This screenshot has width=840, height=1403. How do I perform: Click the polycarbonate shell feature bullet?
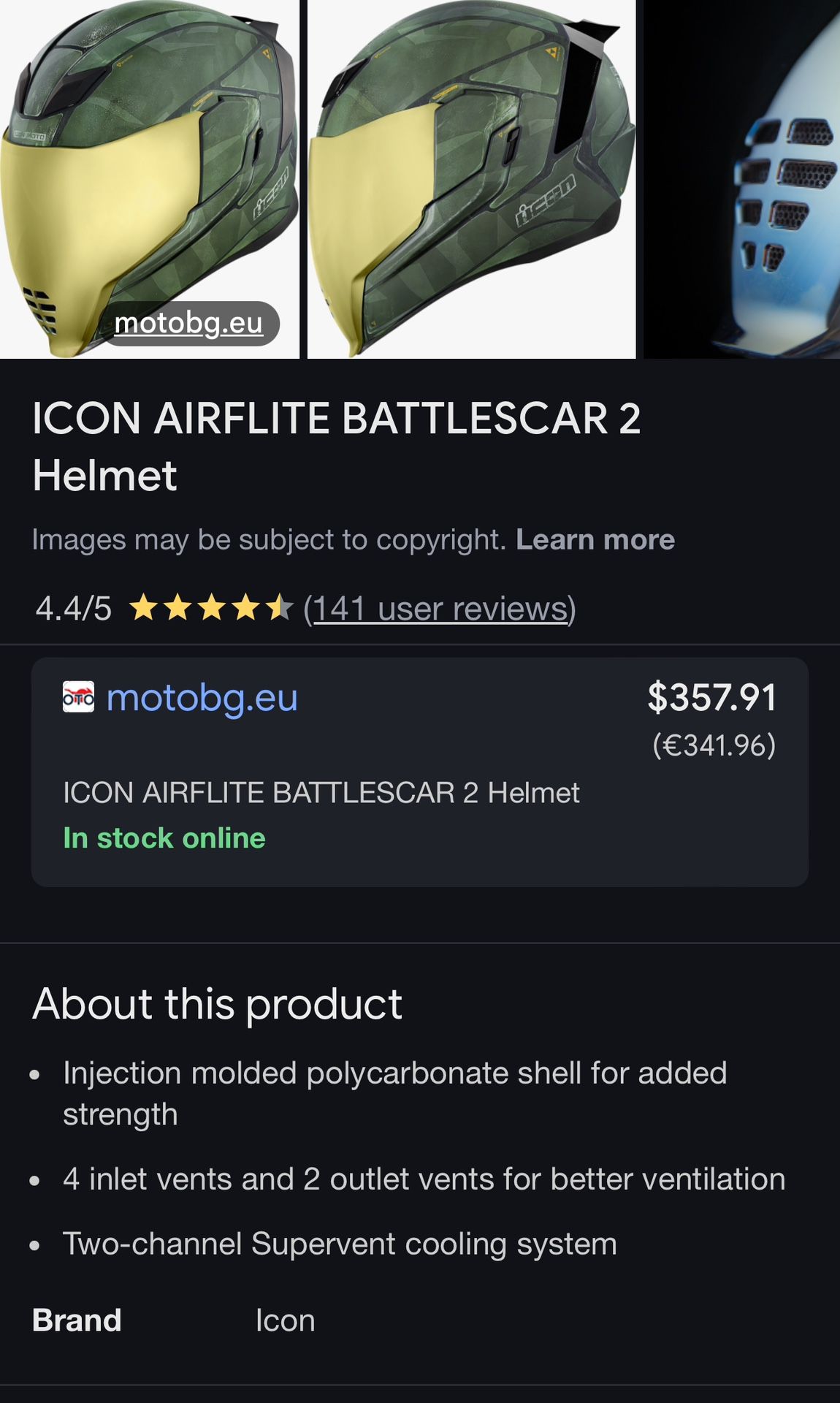[x=394, y=1094]
